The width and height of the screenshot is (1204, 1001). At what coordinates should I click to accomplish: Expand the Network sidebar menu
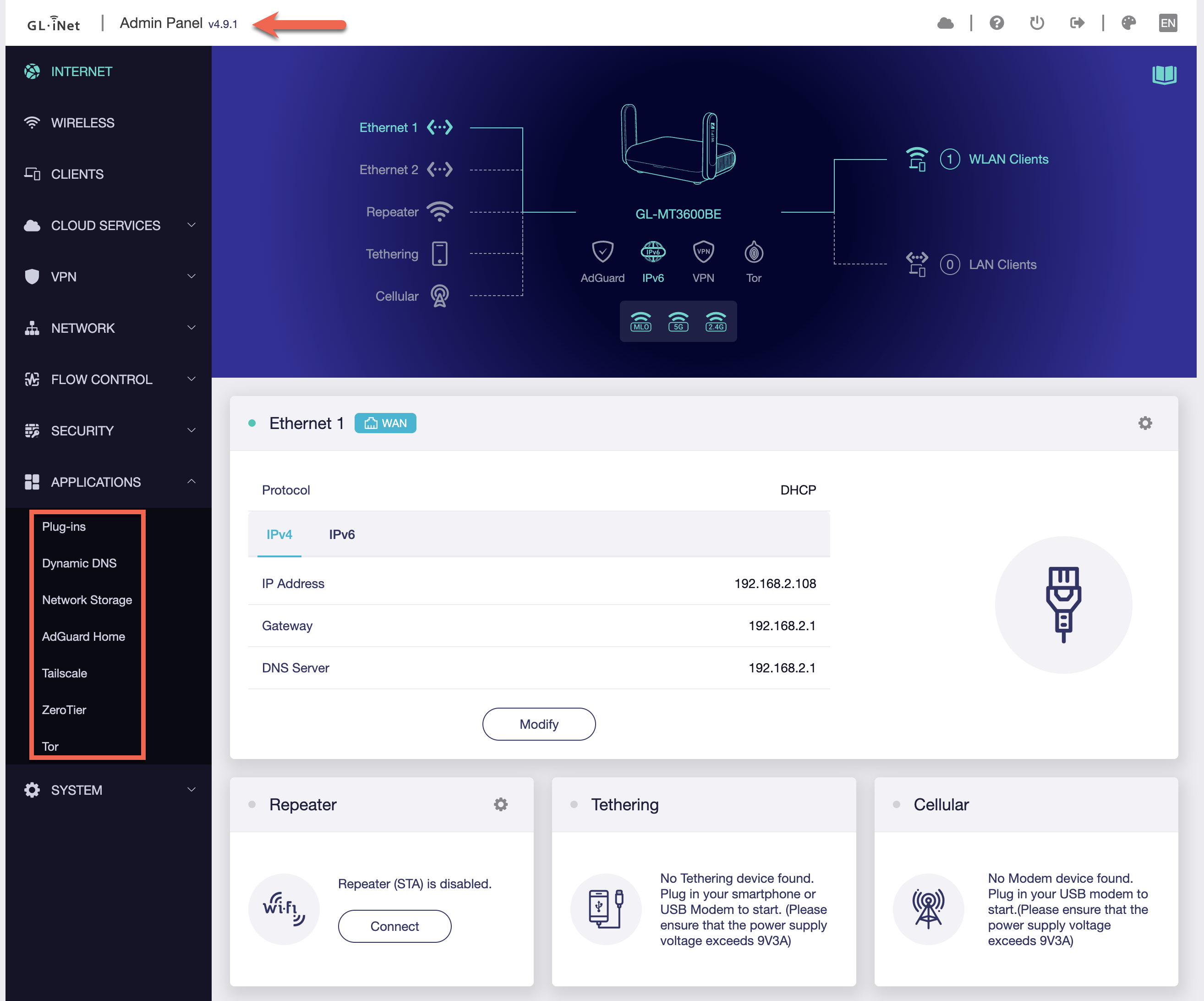(x=109, y=328)
